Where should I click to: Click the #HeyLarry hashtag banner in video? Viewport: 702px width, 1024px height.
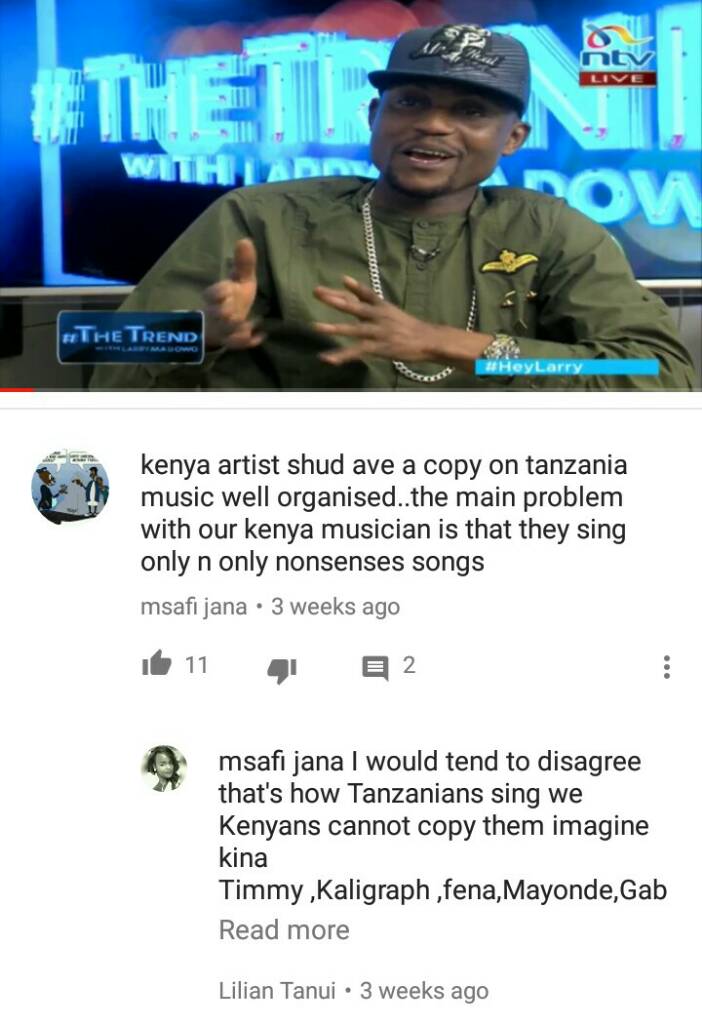pos(567,366)
